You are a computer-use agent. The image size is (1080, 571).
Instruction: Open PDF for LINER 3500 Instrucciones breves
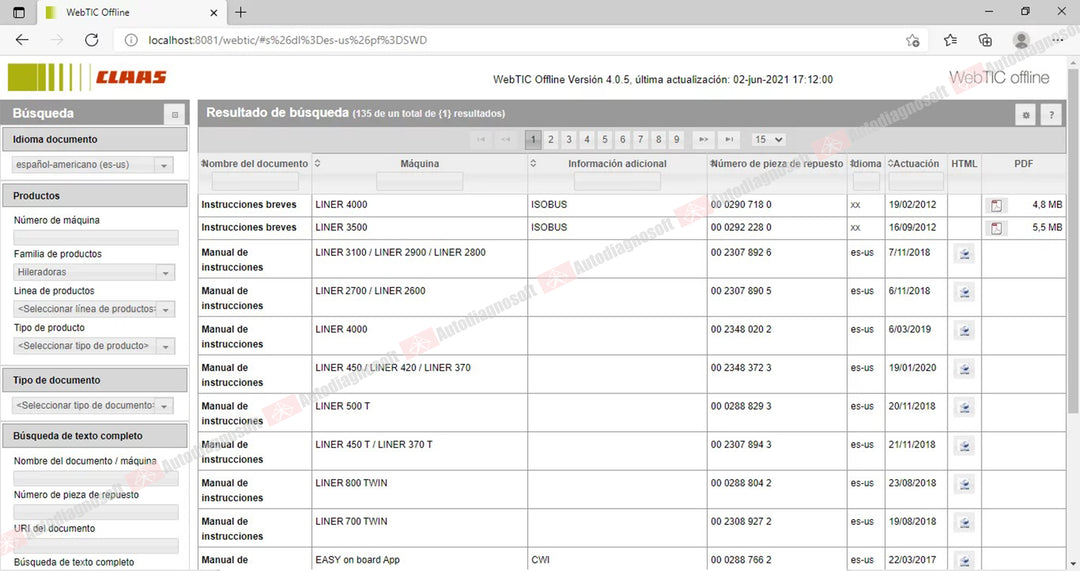click(996, 228)
